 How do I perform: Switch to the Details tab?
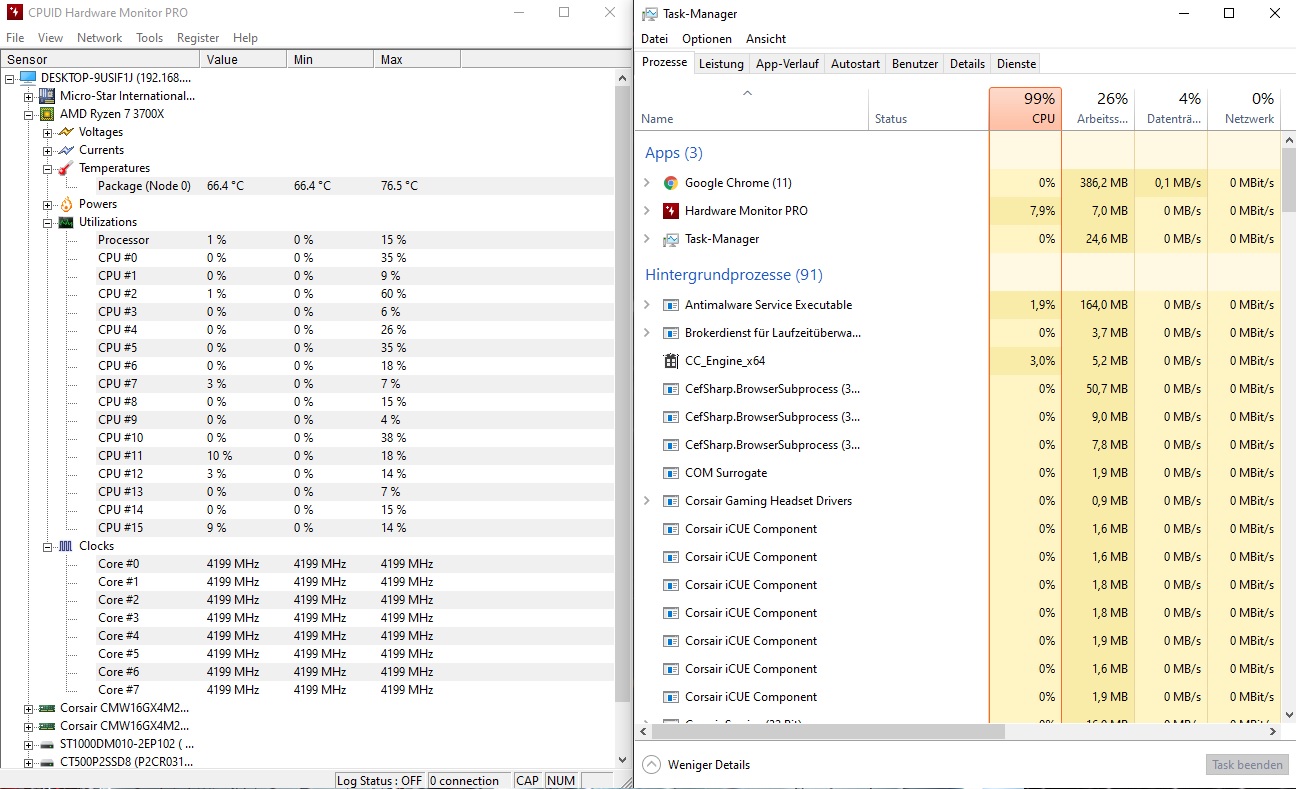click(x=967, y=64)
